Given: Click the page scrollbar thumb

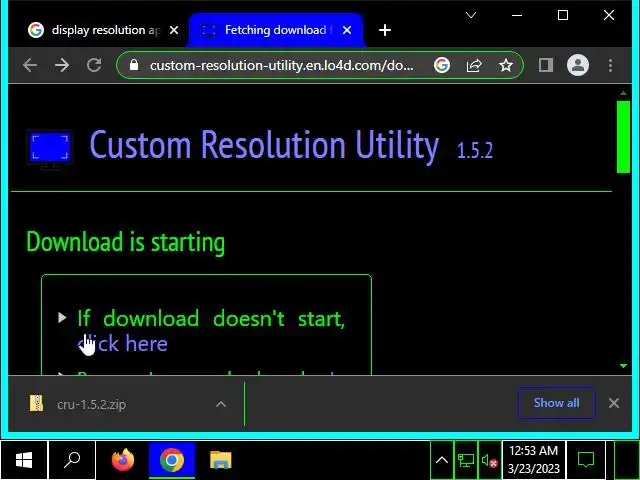Looking at the screenshot, I should [x=623, y=137].
